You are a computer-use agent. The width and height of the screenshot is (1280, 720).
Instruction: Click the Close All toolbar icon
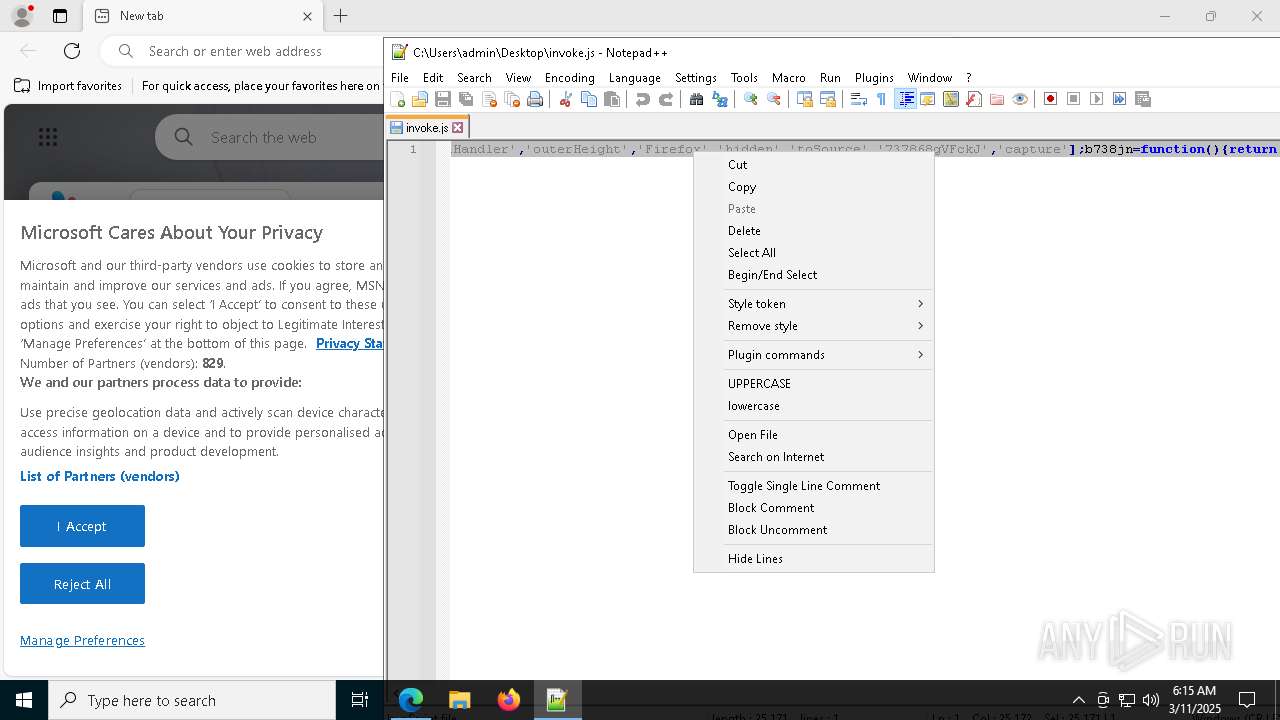512,99
